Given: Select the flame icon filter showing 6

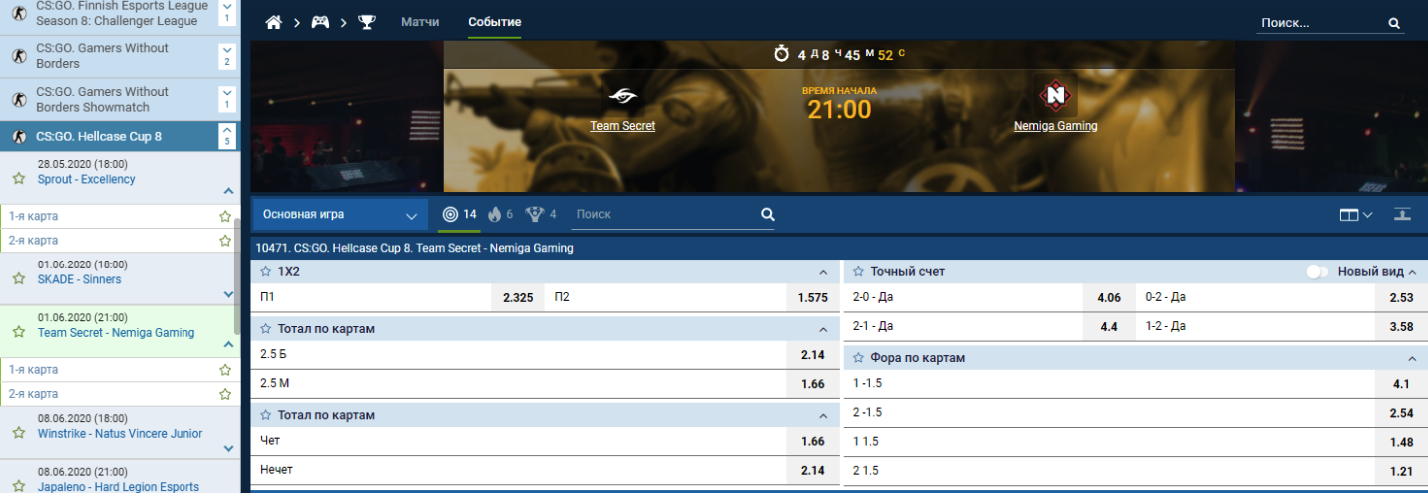Looking at the screenshot, I should [496, 214].
